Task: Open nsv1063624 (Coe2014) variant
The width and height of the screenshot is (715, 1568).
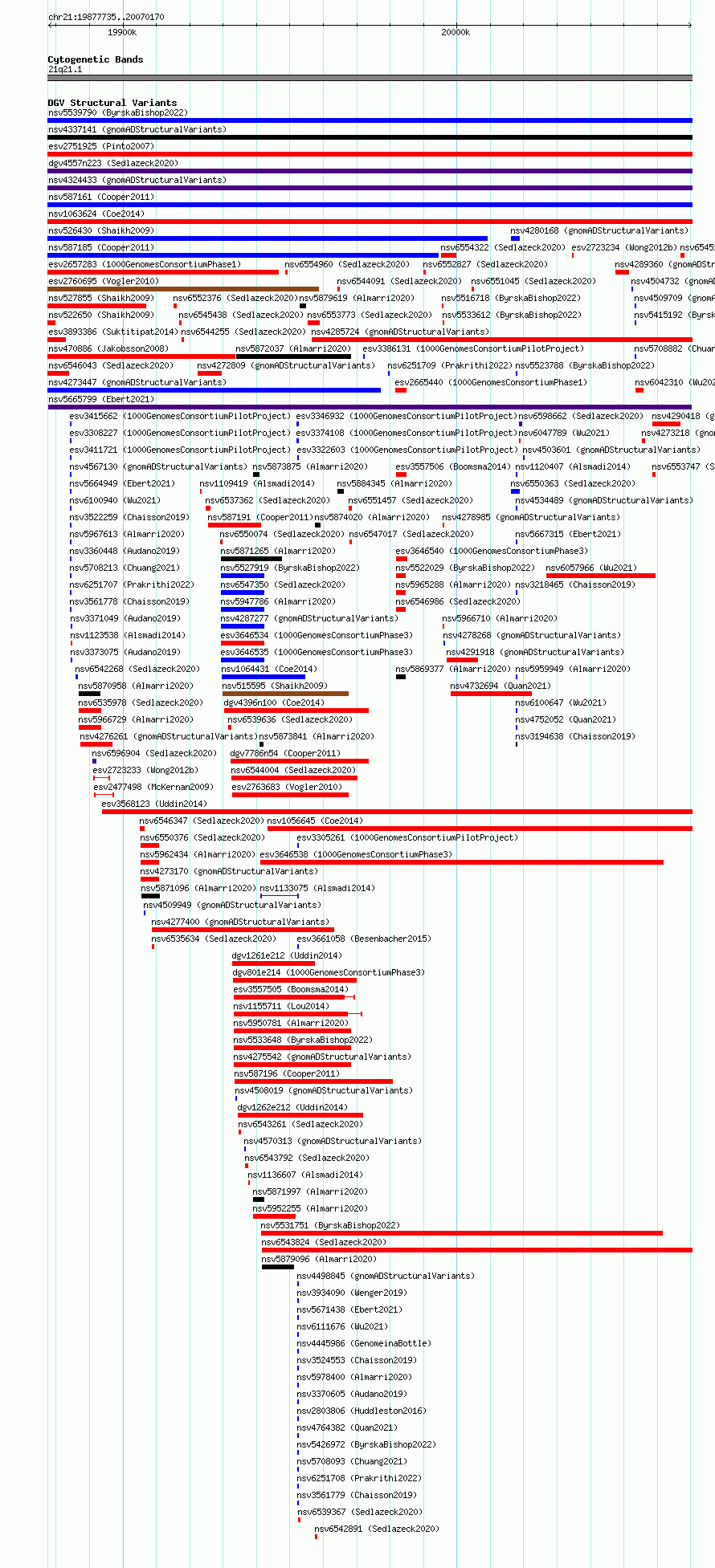Action: pos(96,214)
